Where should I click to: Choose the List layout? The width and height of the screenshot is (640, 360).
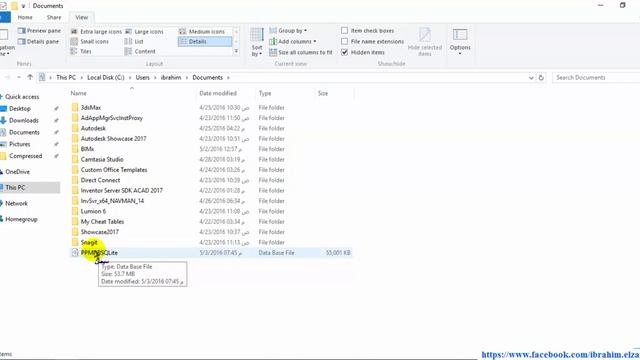tap(134, 42)
